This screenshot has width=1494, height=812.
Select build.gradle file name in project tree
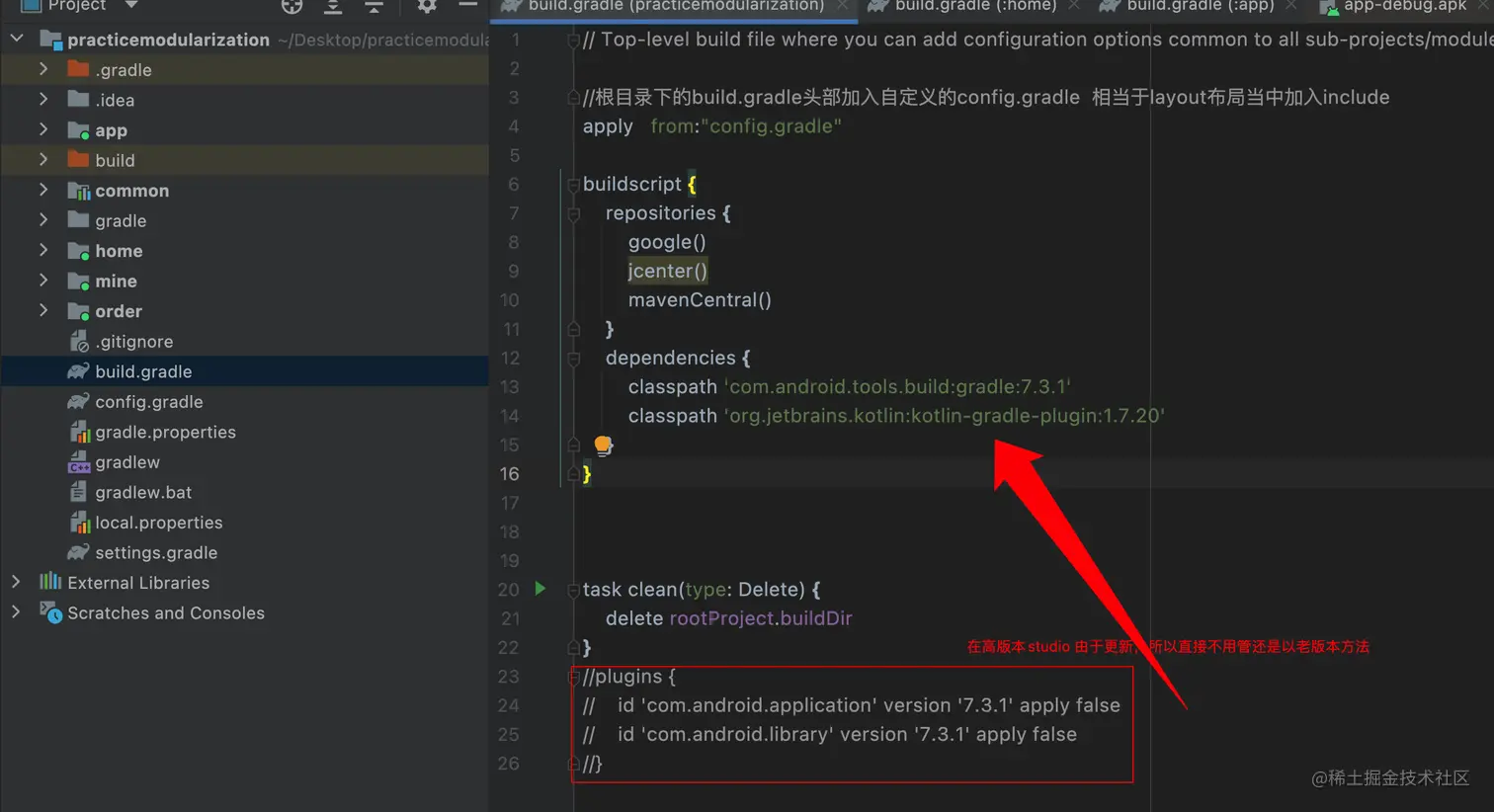[x=143, y=371]
